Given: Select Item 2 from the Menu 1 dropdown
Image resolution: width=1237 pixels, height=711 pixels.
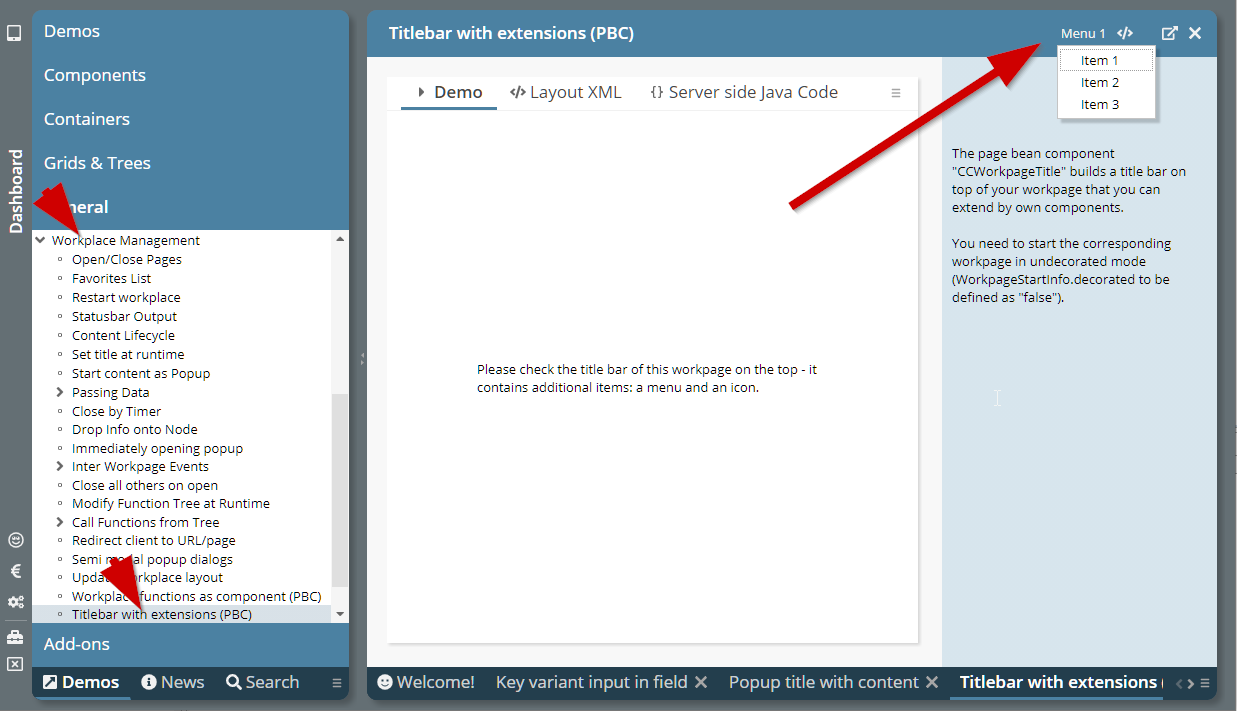Looking at the screenshot, I should 1100,83.
